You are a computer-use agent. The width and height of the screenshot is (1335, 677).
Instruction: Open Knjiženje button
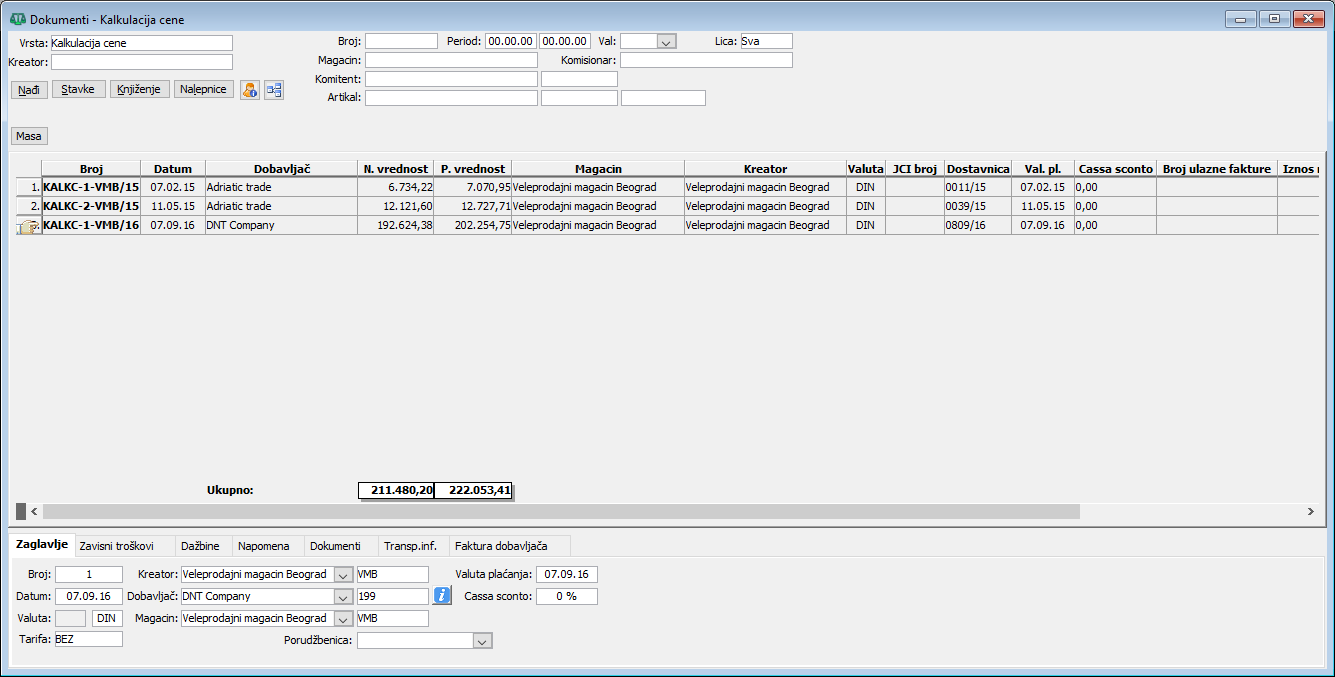(139, 89)
